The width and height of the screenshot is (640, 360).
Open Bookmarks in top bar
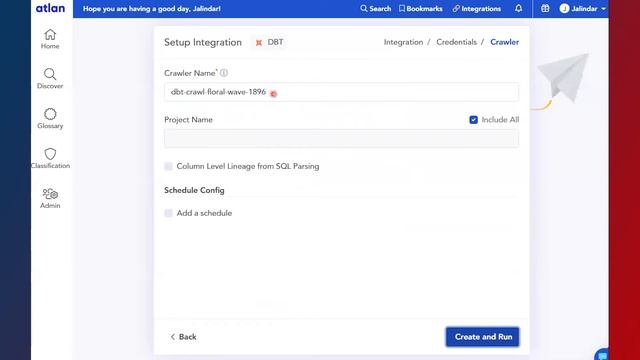420,9
